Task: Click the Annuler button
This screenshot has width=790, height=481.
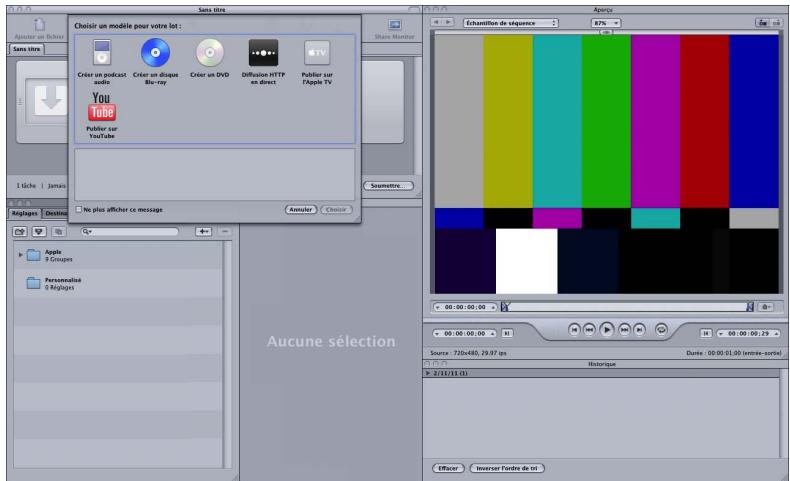Action: (300, 210)
